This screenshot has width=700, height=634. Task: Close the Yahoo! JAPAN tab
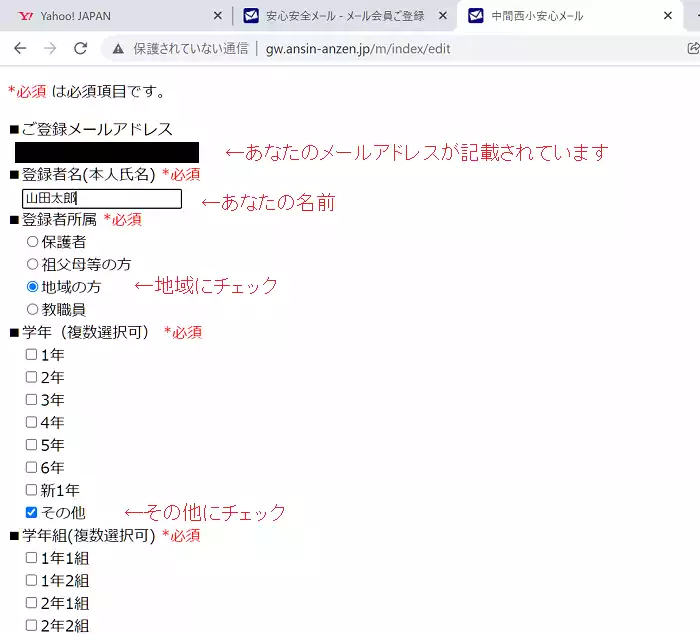pyautogui.click(x=218, y=16)
